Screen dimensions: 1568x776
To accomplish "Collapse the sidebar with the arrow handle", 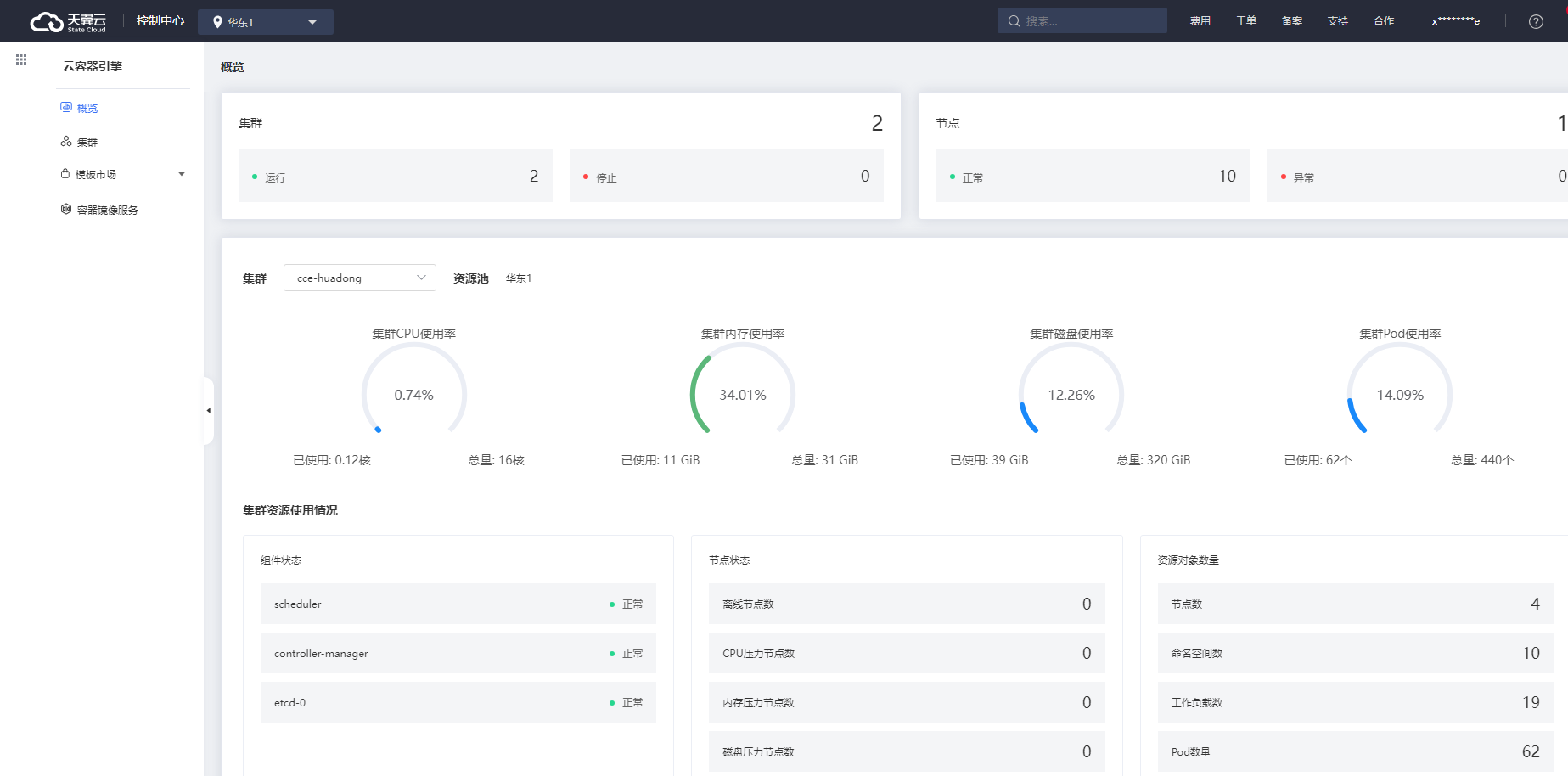I will (x=208, y=411).
